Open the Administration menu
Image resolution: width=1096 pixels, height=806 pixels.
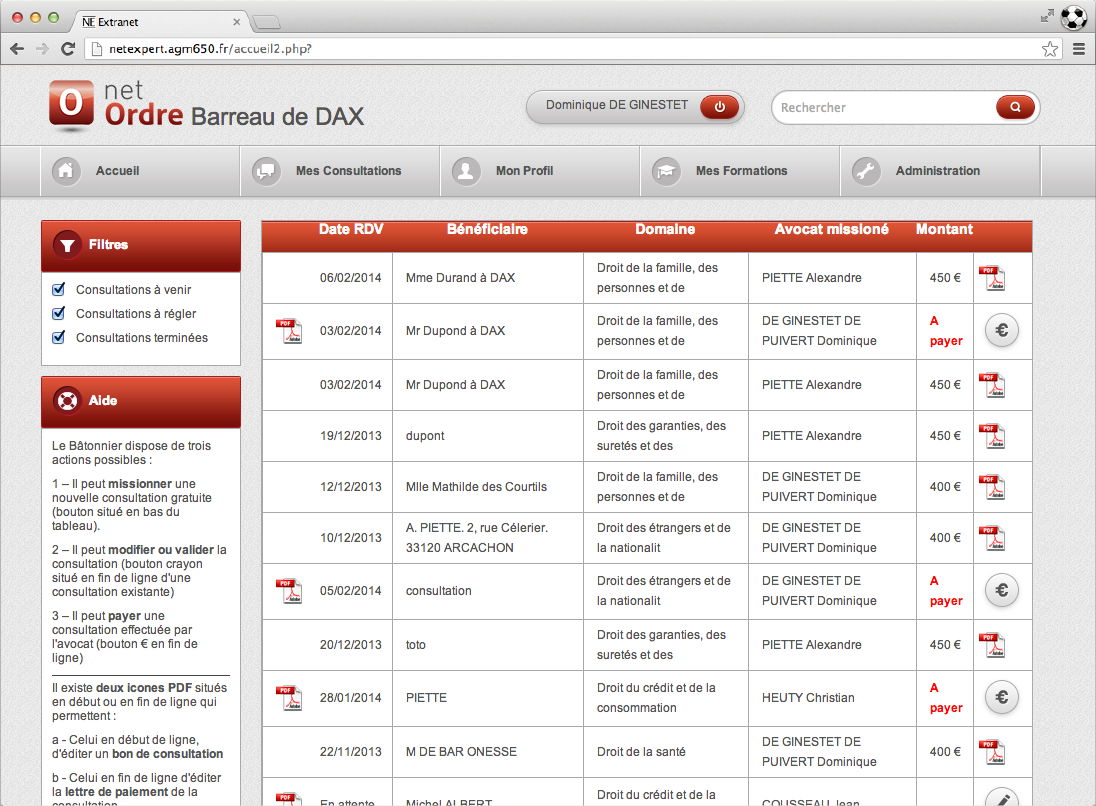939,171
